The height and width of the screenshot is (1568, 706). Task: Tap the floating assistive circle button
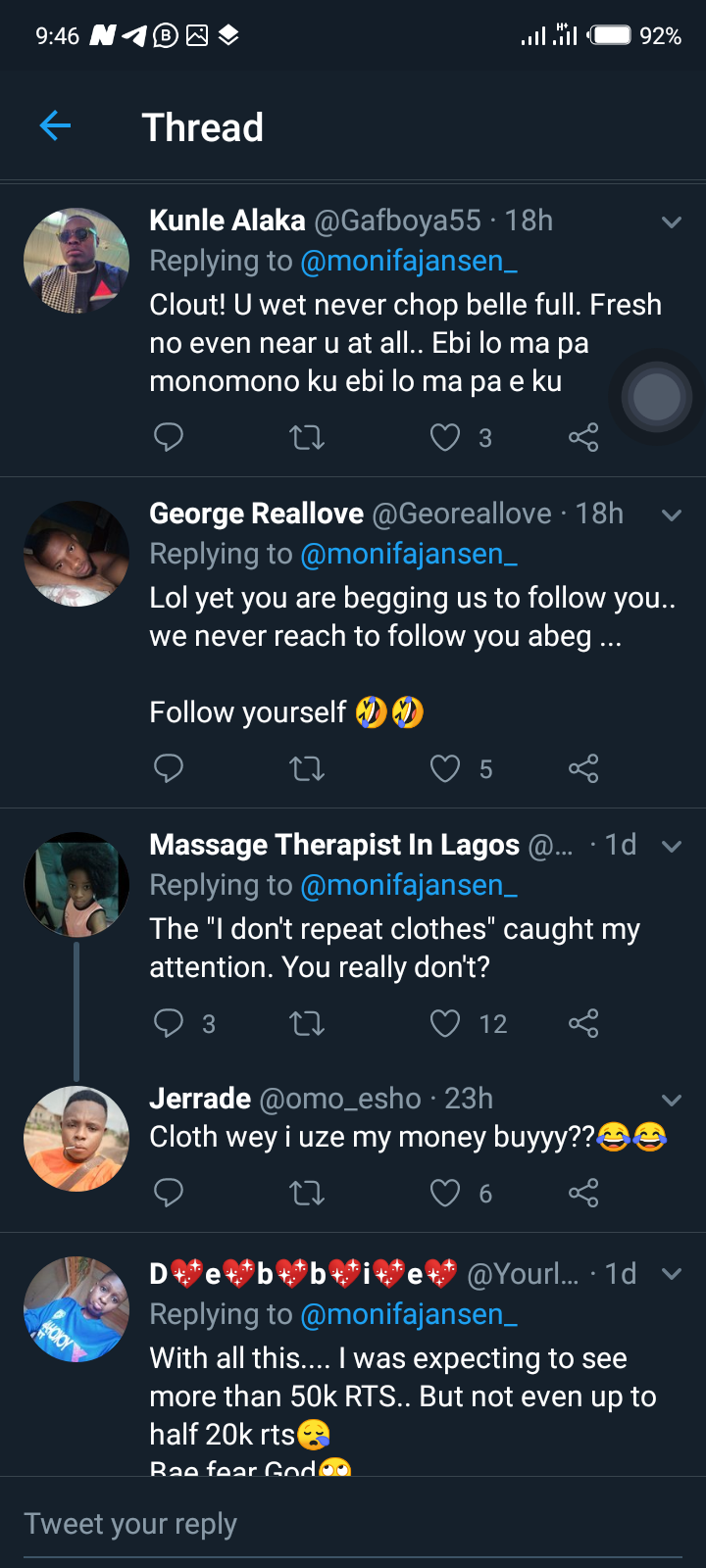656,397
